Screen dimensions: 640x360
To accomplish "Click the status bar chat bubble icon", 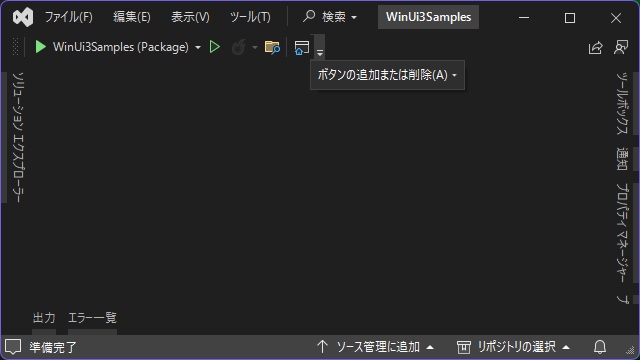I will coord(13,347).
